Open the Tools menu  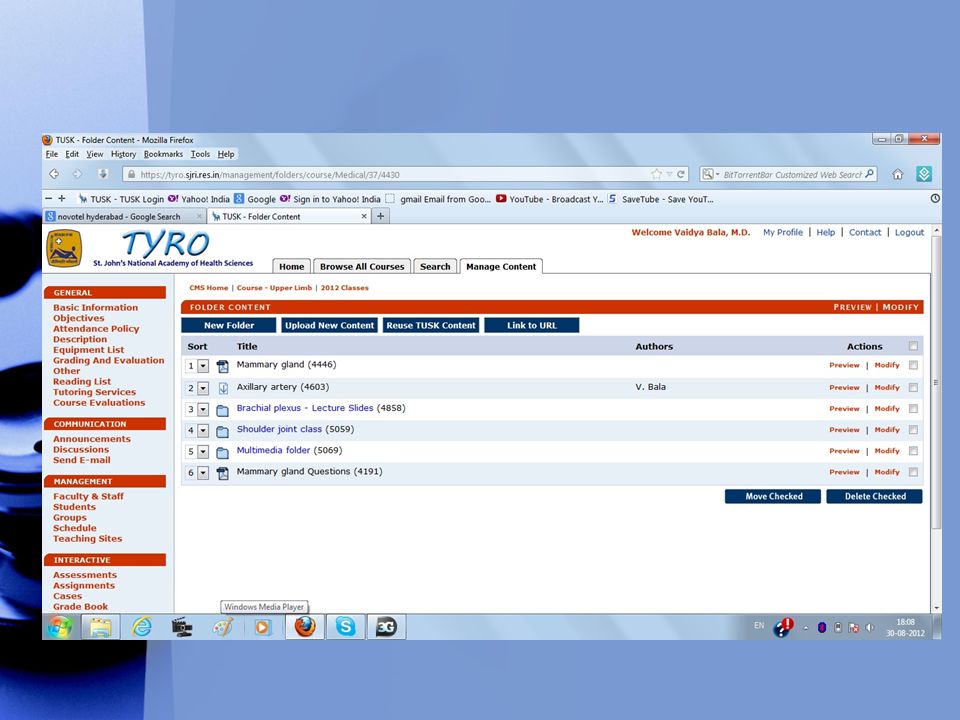point(200,154)
